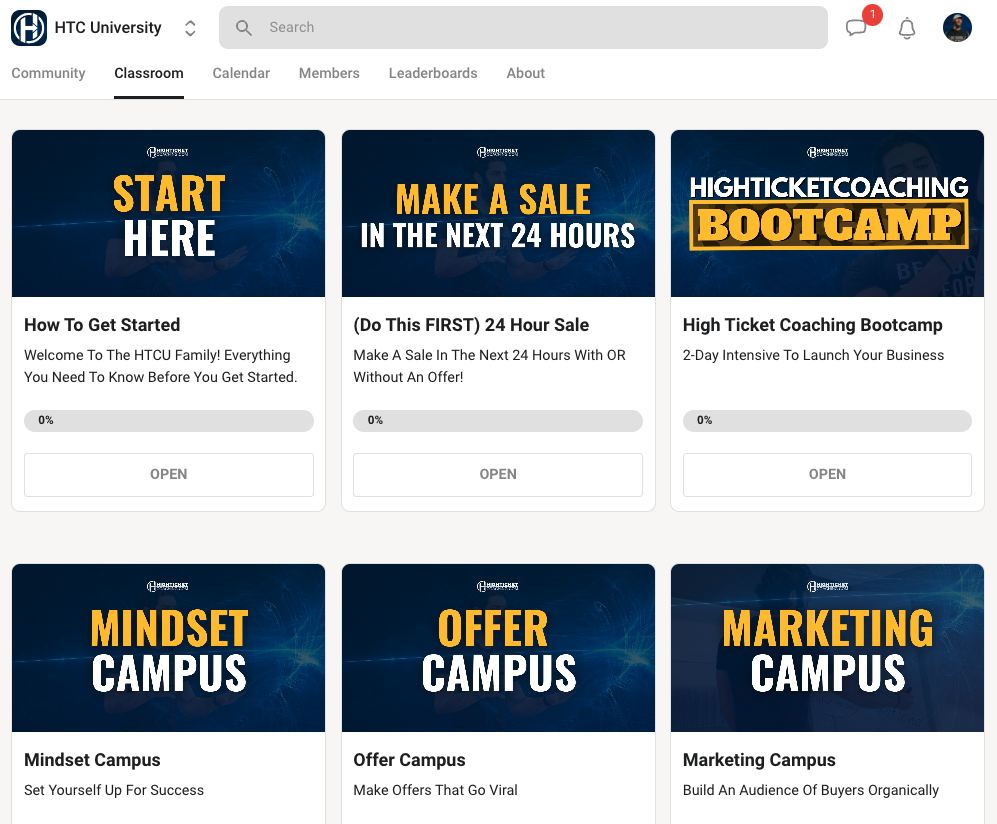Click the user profile avatar
Screen dimensions: 997x824
(957, 28)
